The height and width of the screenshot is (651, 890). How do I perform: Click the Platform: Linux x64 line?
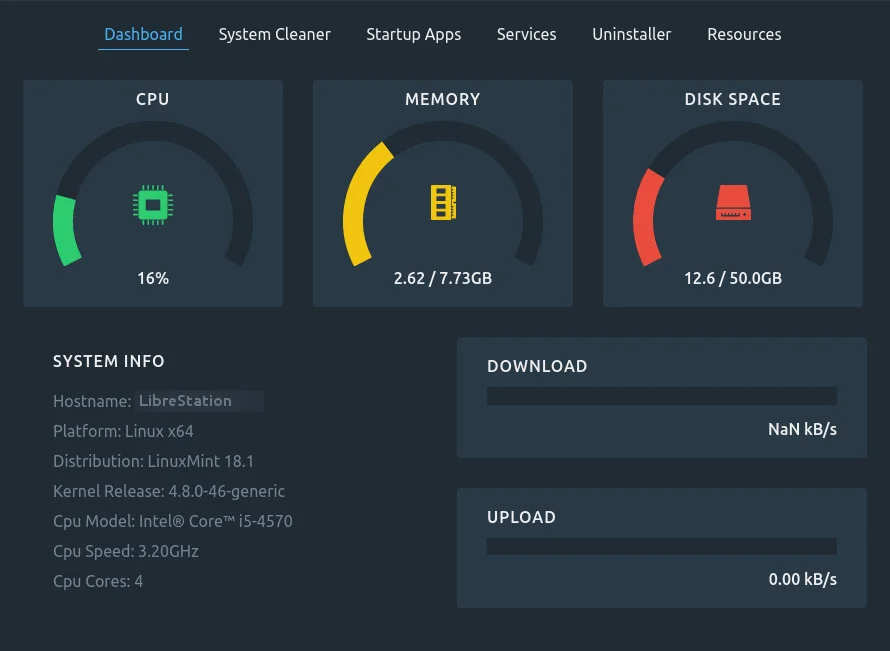coord(123,431)
